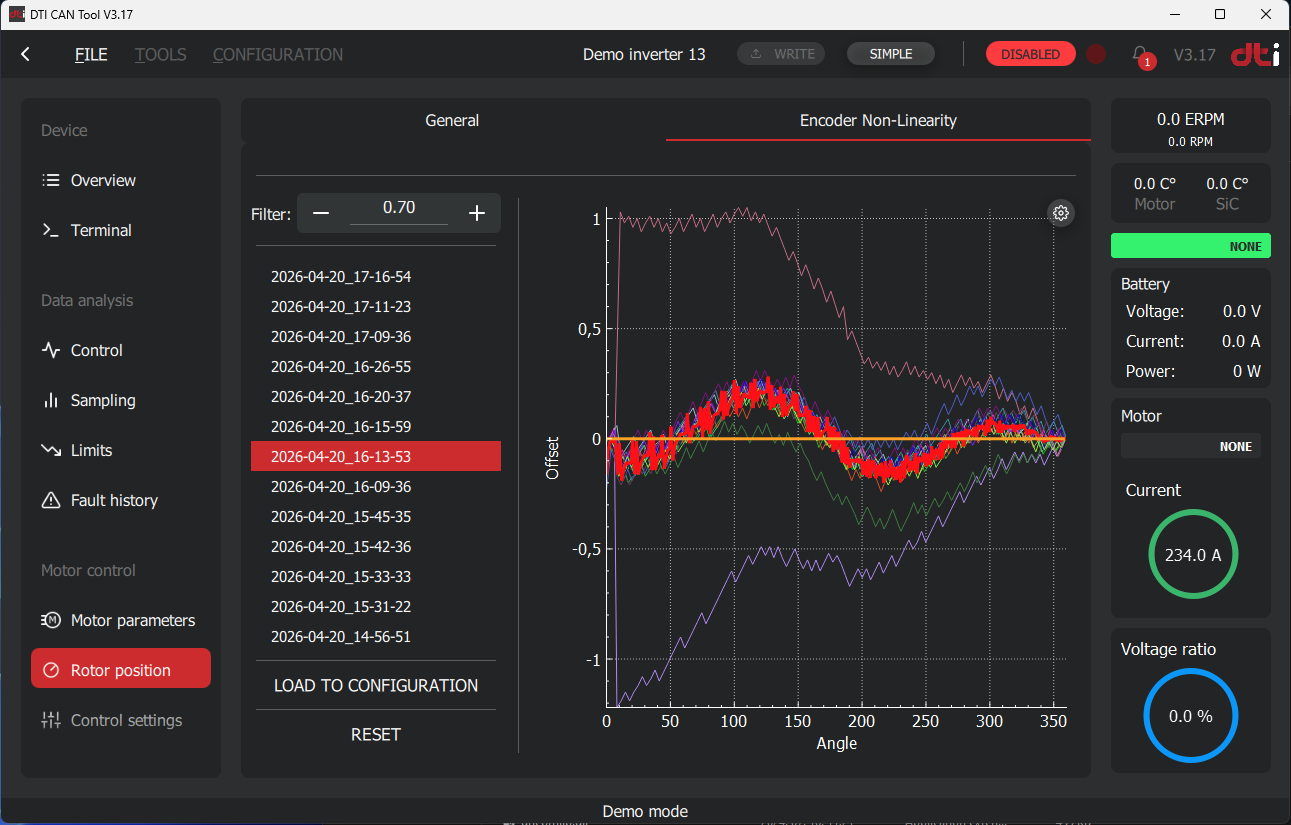Open the FILE menu
The width and height of the screenshot is (1291, 825).
91,55
